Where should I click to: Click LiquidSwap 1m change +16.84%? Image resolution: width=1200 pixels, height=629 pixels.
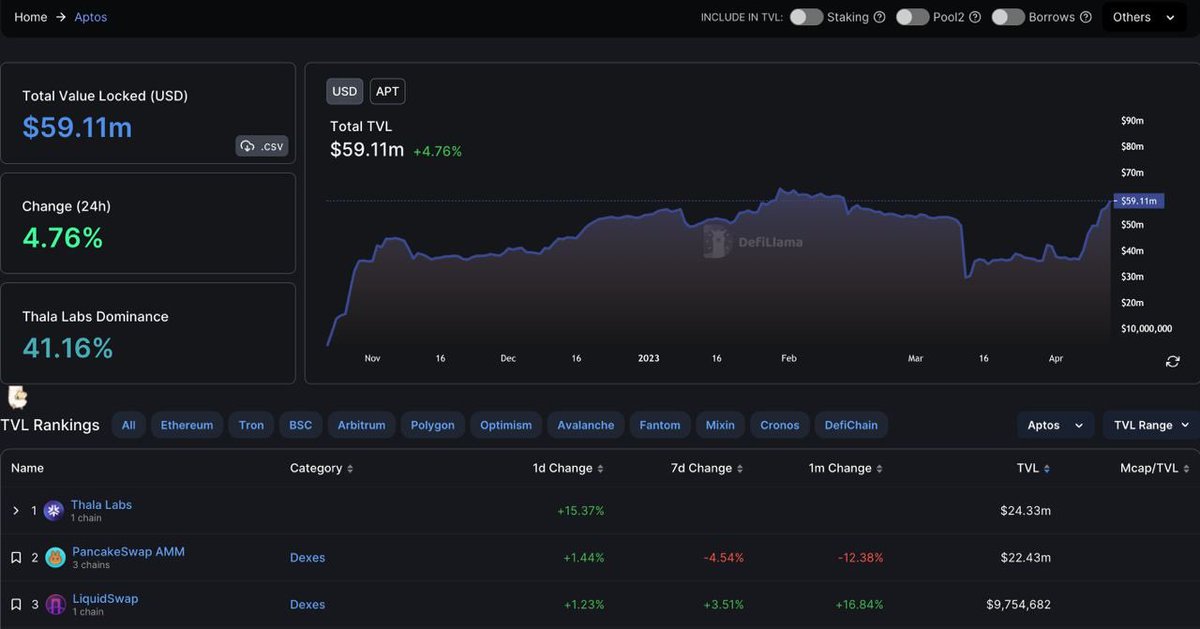[x=859, y=604]
